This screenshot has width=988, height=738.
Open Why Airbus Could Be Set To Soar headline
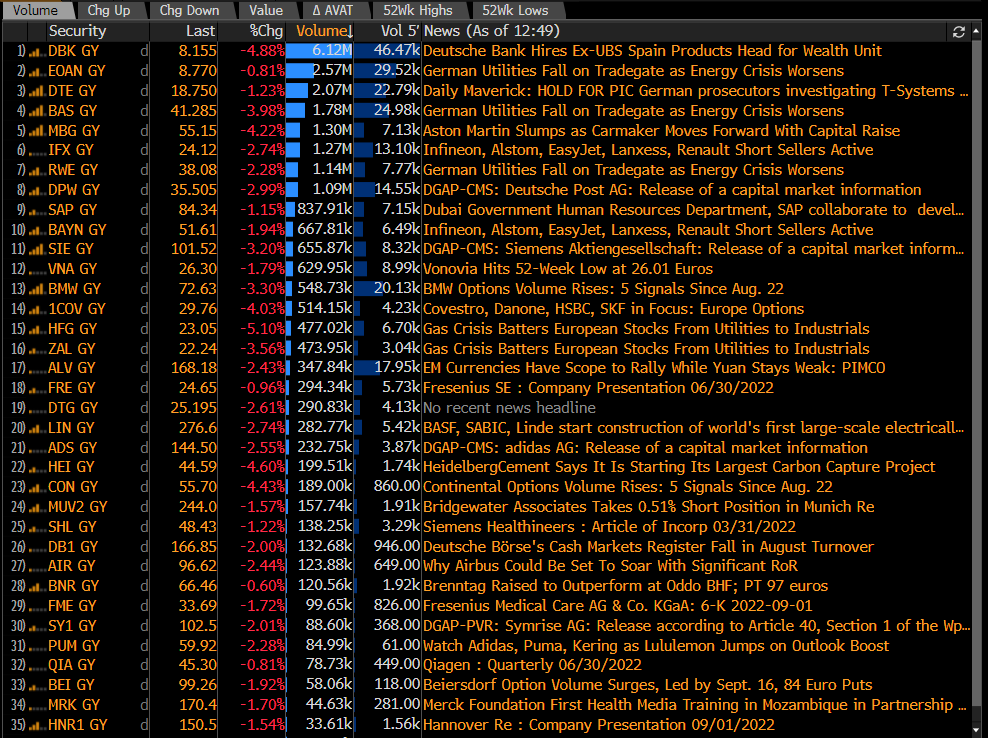611,566
